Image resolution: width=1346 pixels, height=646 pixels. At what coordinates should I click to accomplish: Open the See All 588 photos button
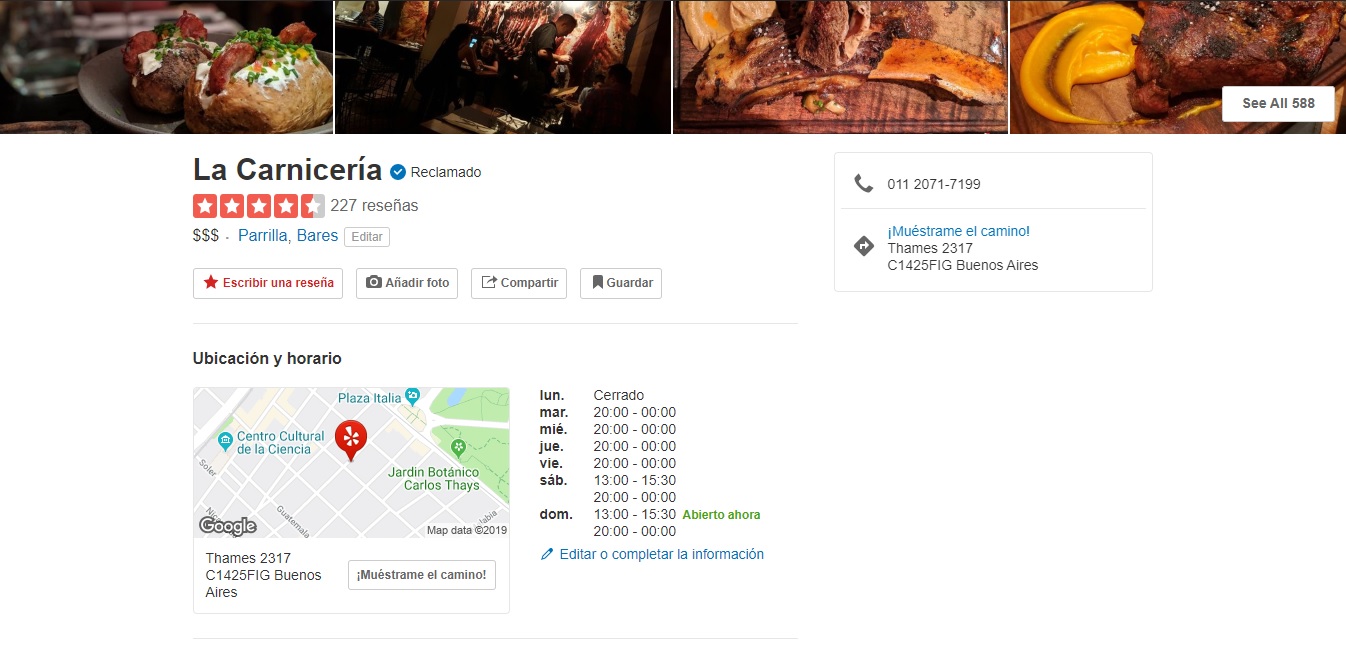[1278, 103]
